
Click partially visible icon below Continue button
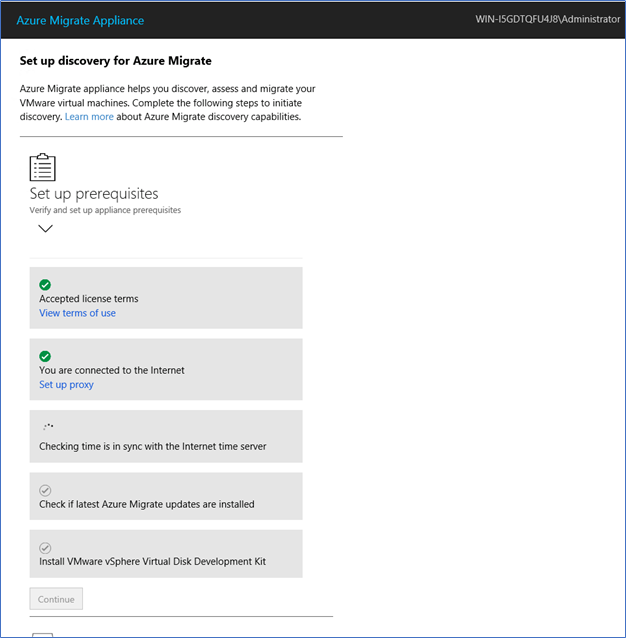click(42, 635)
